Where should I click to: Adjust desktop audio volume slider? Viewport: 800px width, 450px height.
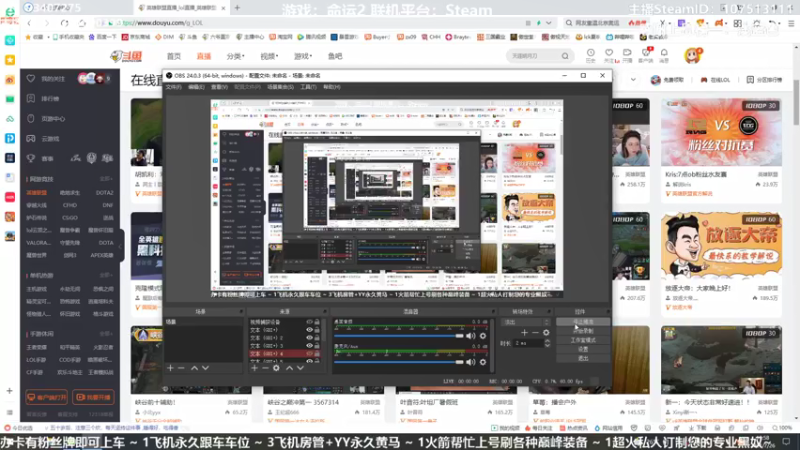(x=399, y=336)
